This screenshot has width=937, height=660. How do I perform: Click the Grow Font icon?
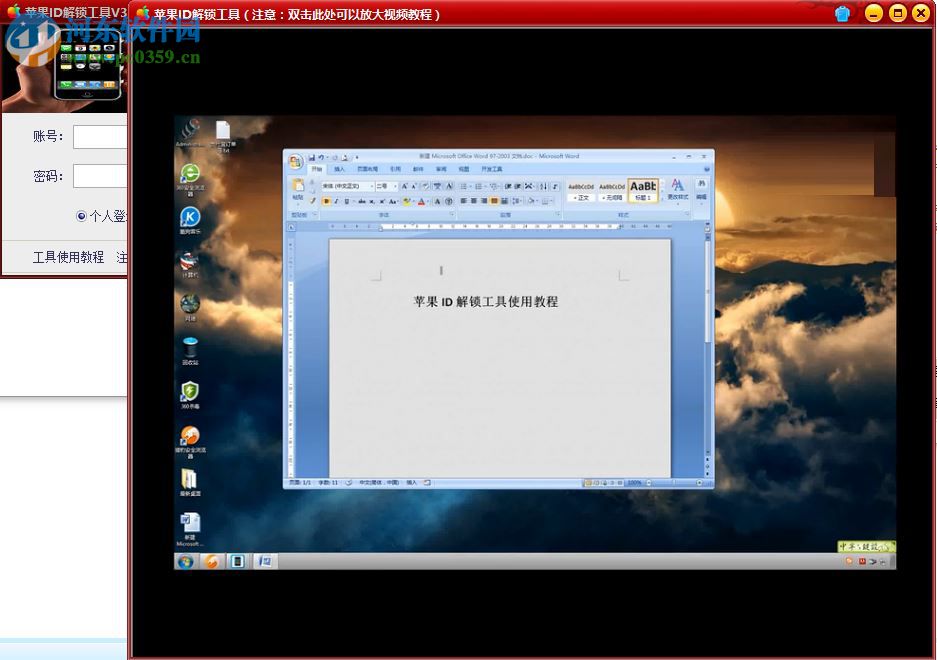click(x=405, y=187)
